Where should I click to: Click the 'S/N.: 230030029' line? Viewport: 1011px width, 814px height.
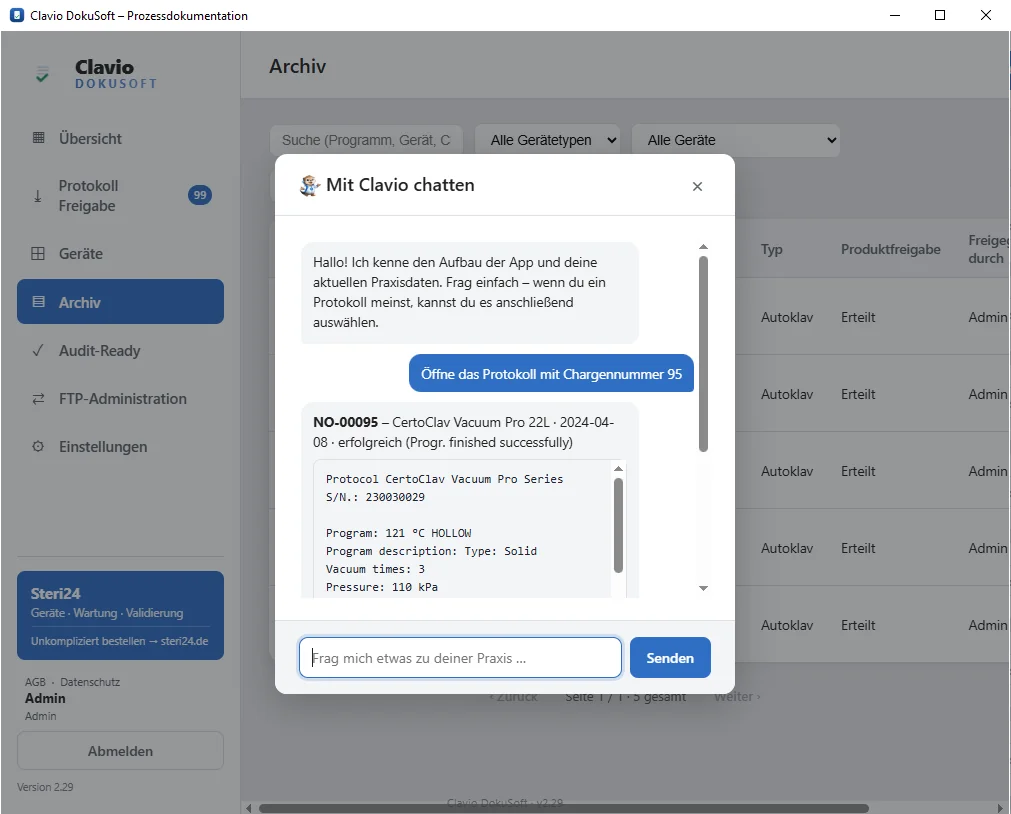375,497
